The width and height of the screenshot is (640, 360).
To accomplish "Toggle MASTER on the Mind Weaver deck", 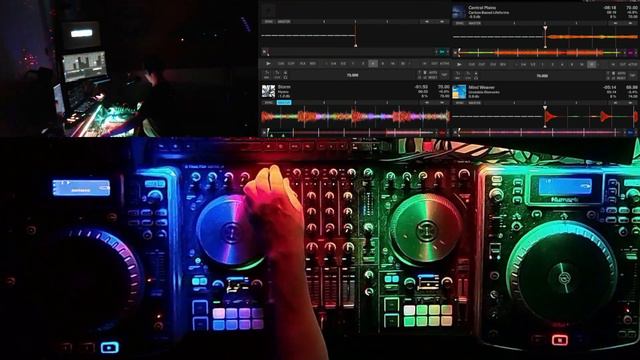I will point(474,102).
